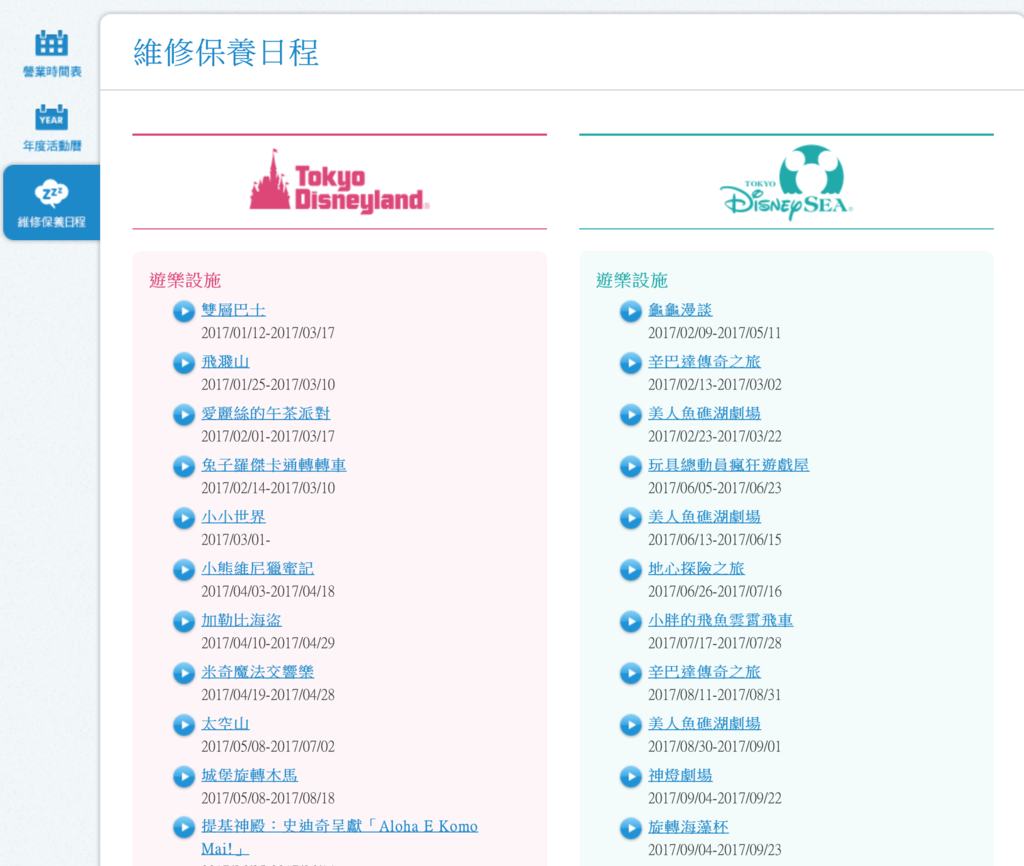
Task: Click date text 2017/02/09-2017/05/11
Action: tap(714, 333)
